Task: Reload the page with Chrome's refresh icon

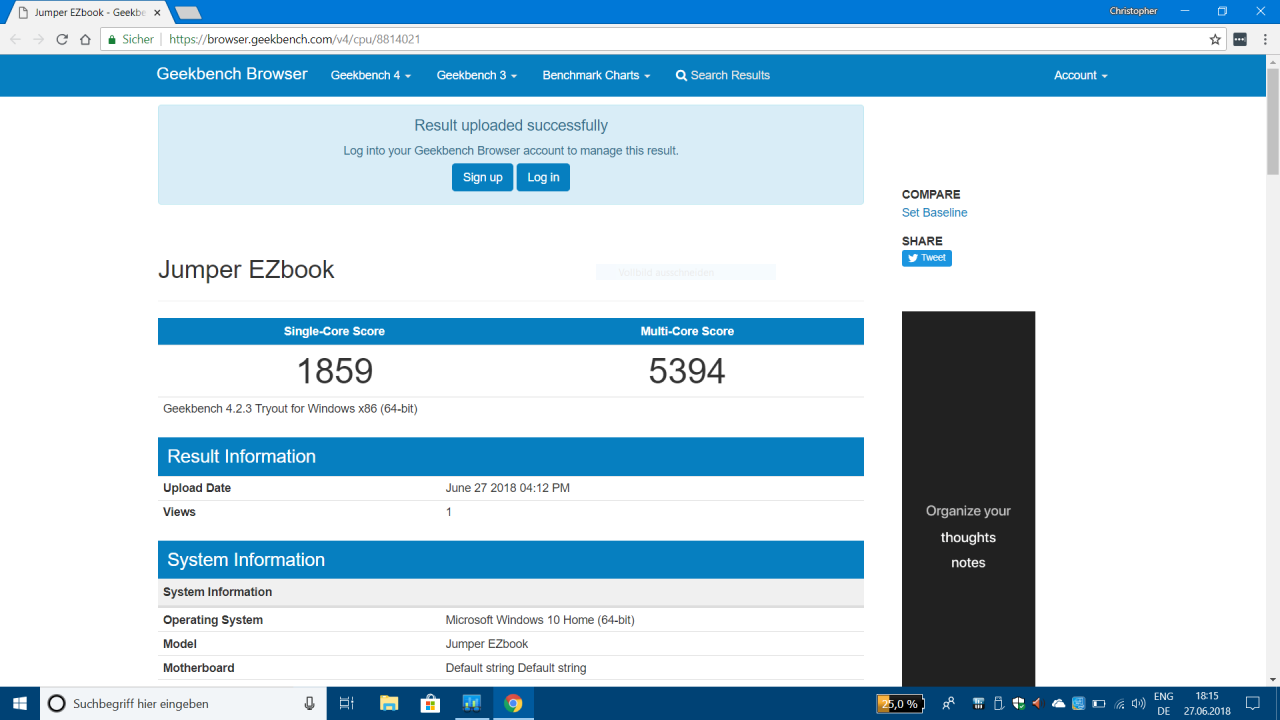Action: point(62,39)
